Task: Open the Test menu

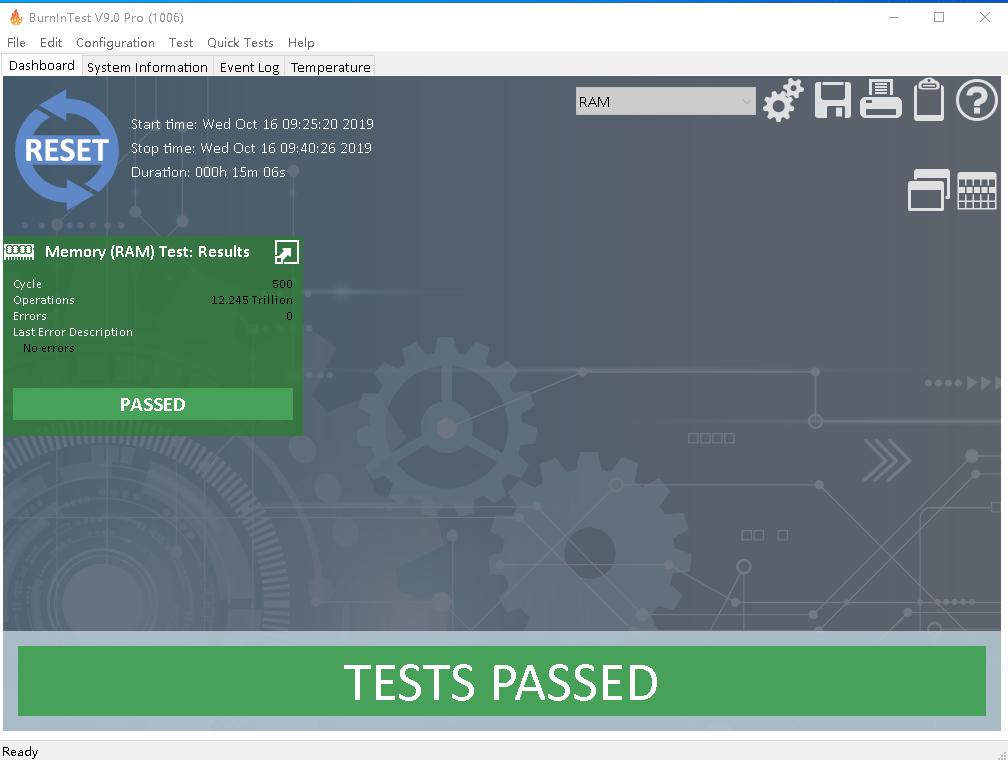Action: click(181, 42)
